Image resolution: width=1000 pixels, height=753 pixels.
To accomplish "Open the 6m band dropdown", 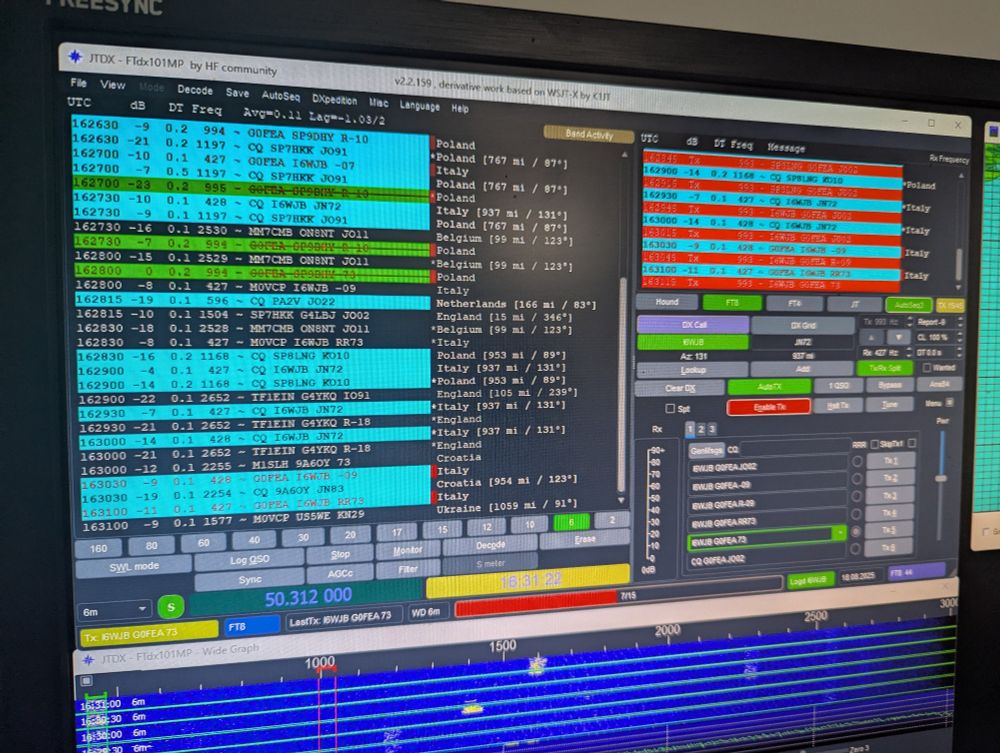I will coord(114,611).
